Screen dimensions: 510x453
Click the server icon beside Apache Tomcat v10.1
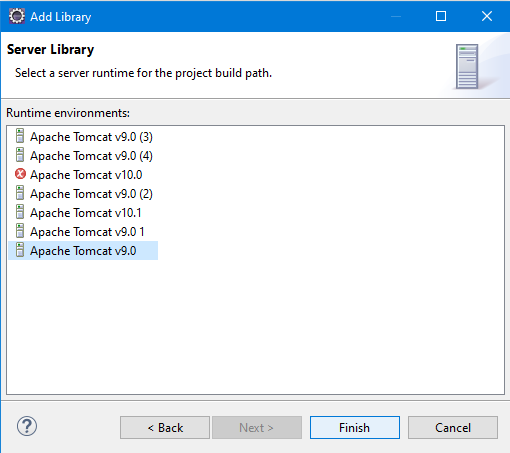20,212
